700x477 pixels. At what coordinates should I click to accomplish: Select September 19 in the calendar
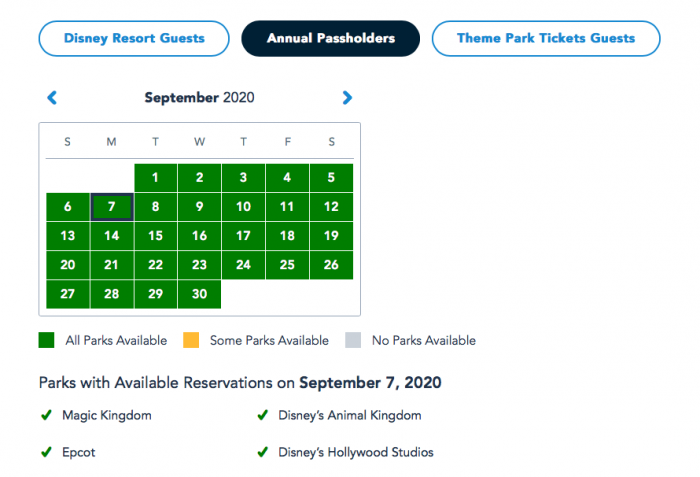point(331,236)
